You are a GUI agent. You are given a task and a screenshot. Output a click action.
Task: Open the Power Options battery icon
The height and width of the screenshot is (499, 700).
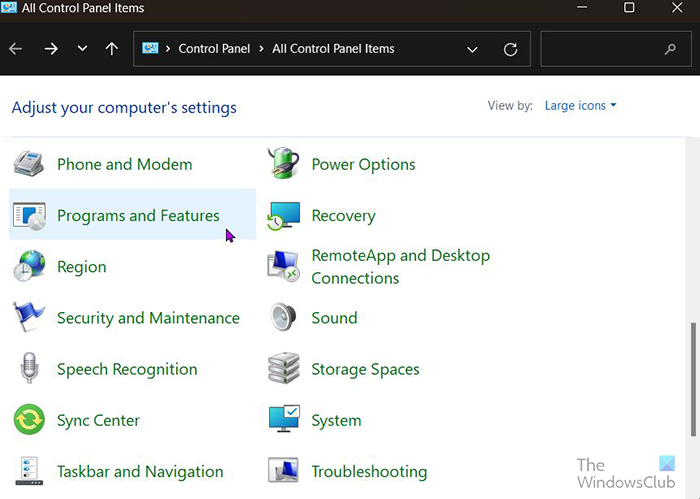click(284, 164)
